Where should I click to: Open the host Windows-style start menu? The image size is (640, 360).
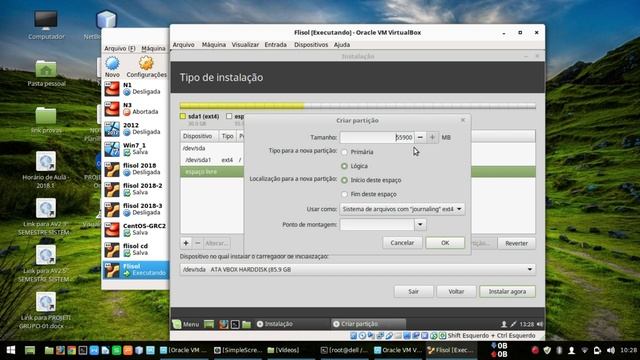(x=11, y=350)
